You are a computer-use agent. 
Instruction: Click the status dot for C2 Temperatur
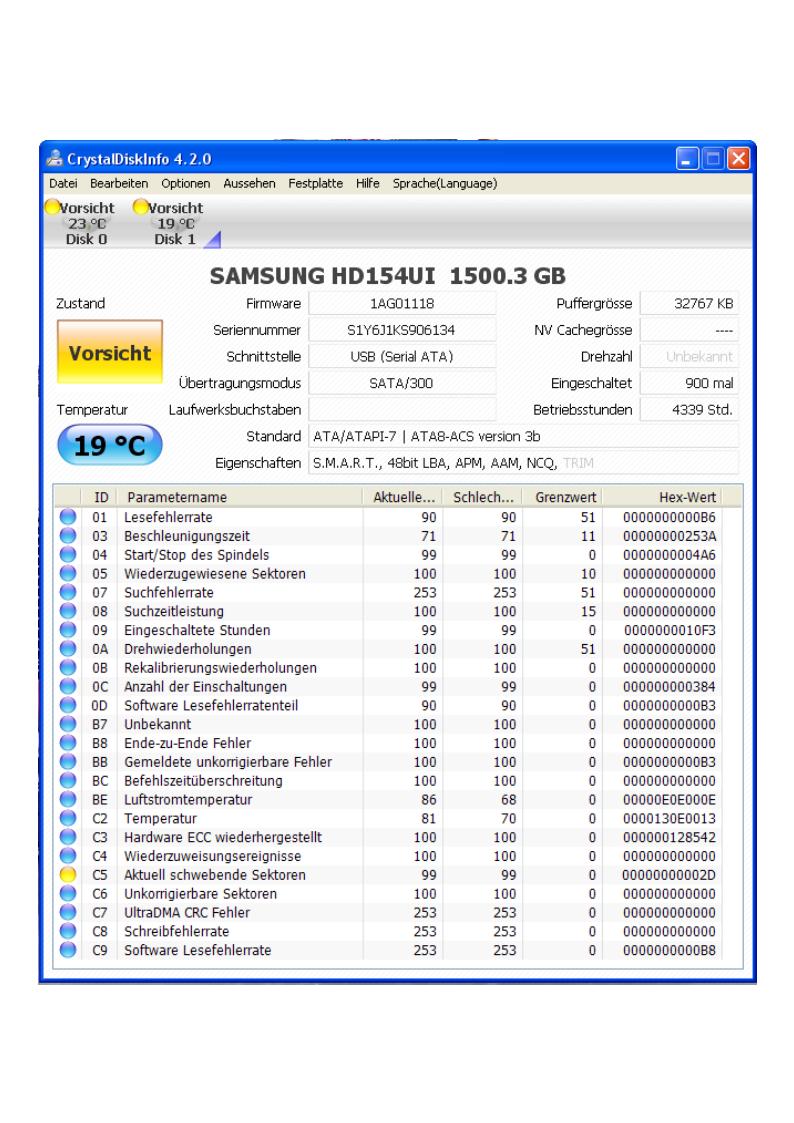[68, 818]
